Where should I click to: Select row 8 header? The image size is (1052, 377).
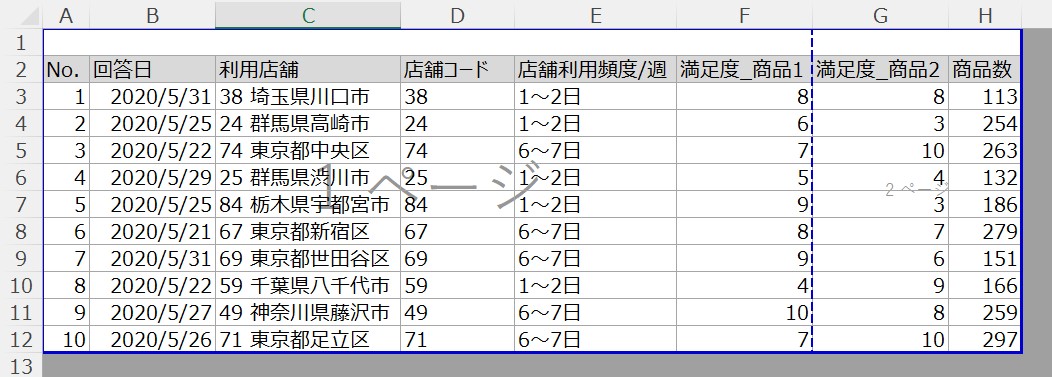pos(21,232)
